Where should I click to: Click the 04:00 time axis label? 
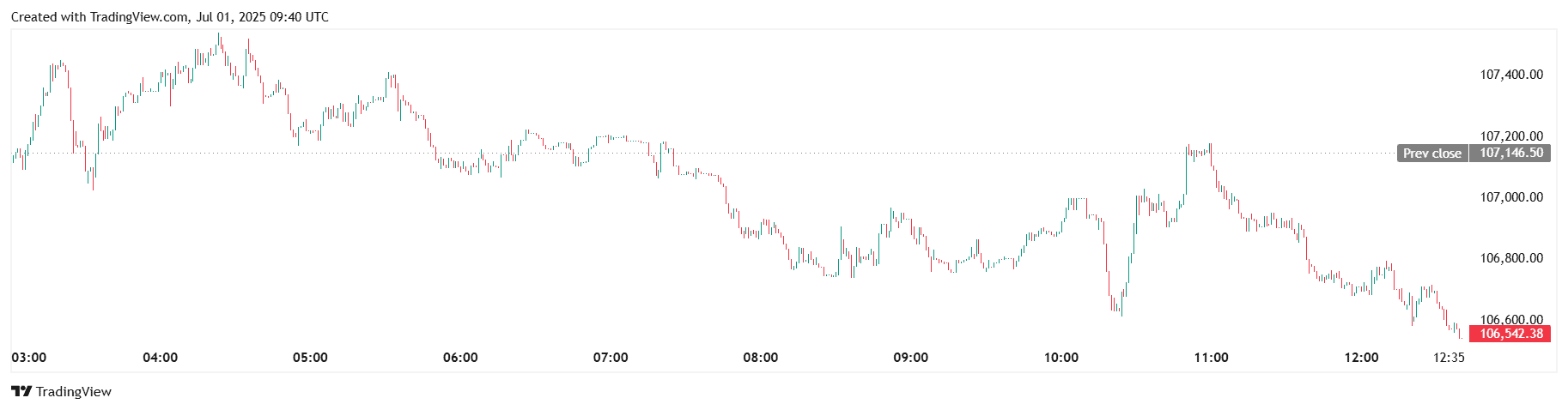(x=161, y=358)
